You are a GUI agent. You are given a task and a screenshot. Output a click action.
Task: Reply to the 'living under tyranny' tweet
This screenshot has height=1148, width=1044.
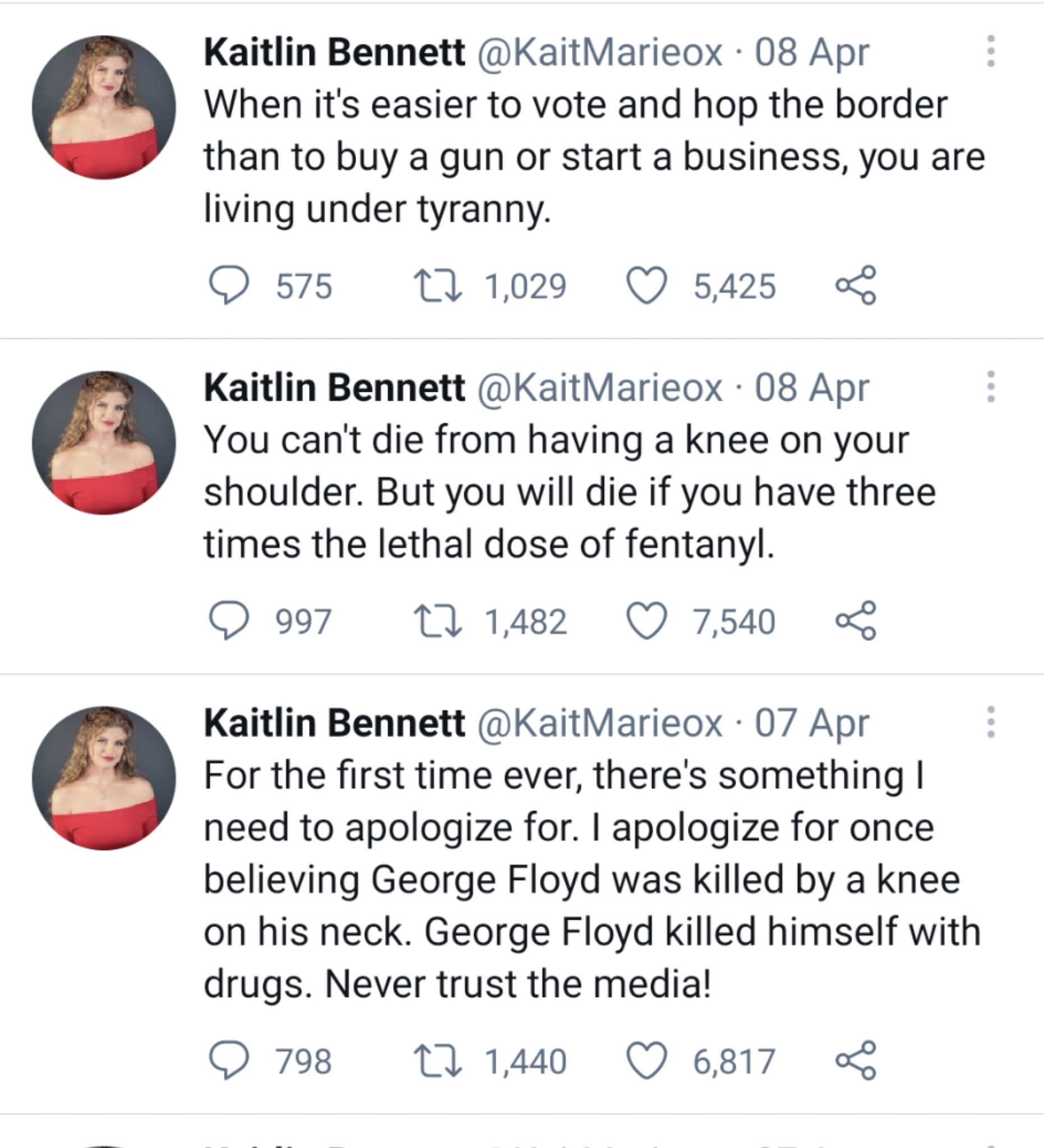click(x=229, y=285)
